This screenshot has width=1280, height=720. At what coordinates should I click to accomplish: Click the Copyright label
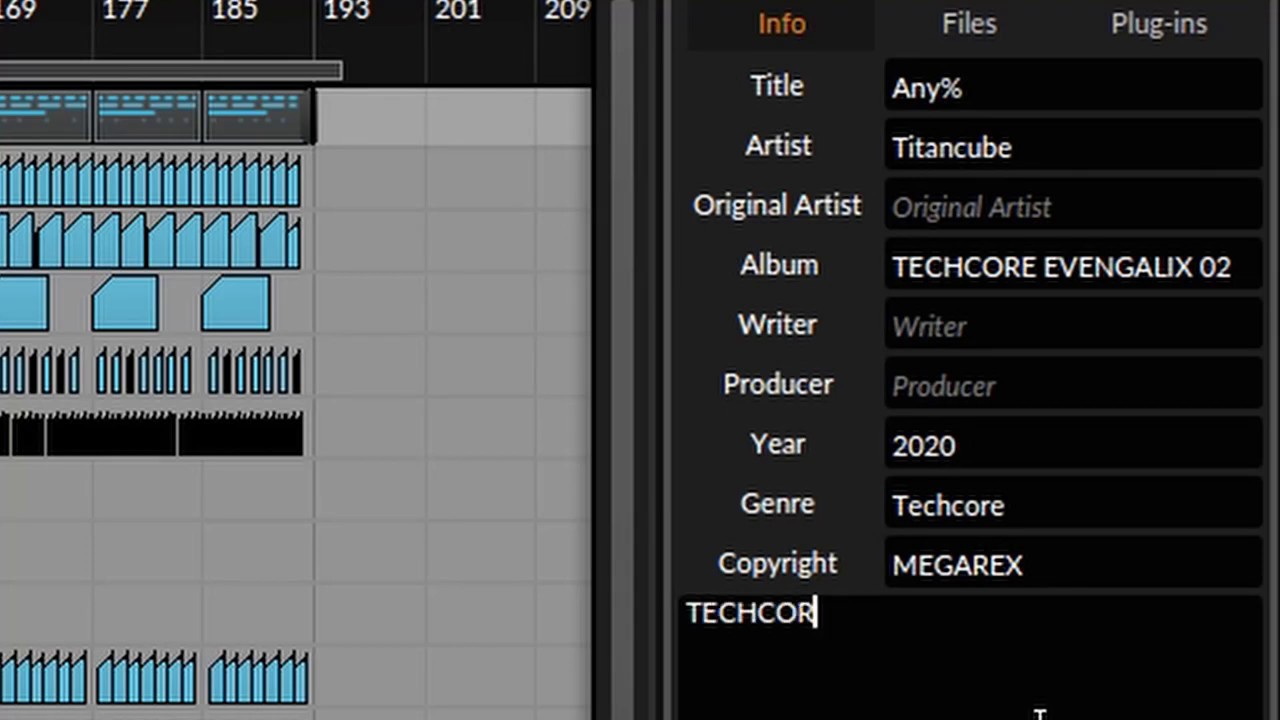[x=777, y=564]
